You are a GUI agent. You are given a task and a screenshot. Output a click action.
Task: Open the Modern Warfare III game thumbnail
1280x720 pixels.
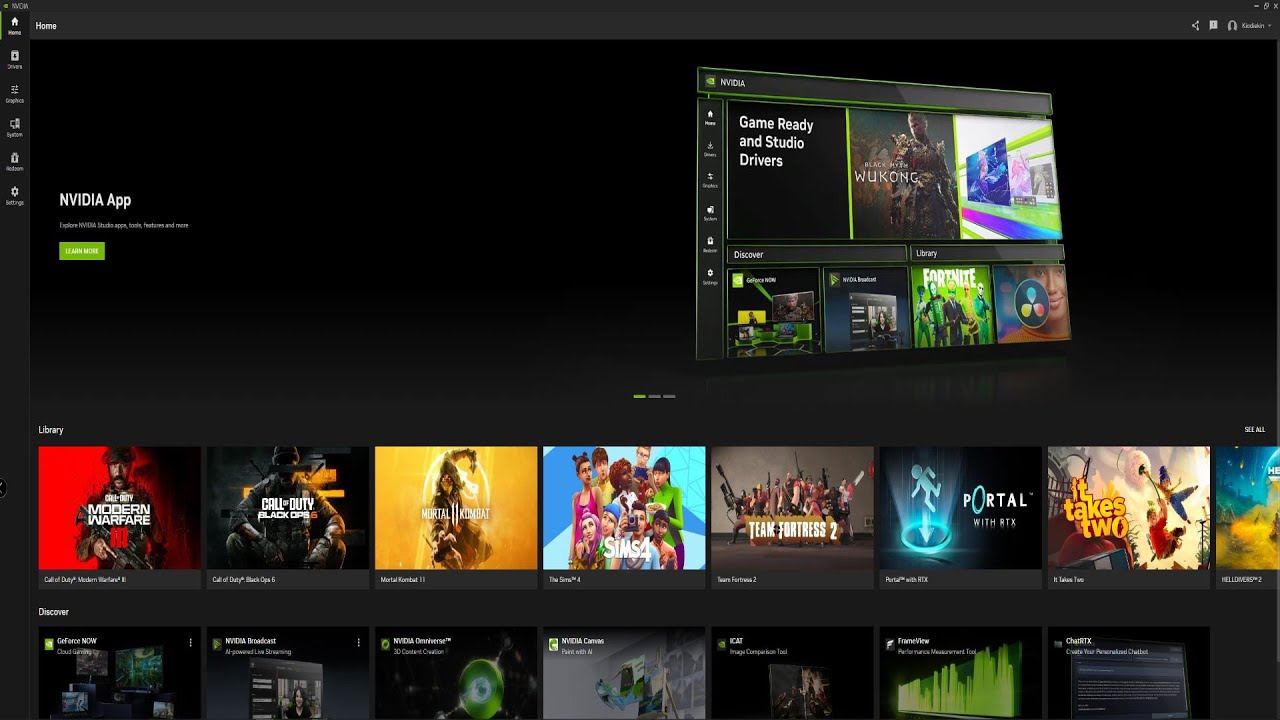120,508
